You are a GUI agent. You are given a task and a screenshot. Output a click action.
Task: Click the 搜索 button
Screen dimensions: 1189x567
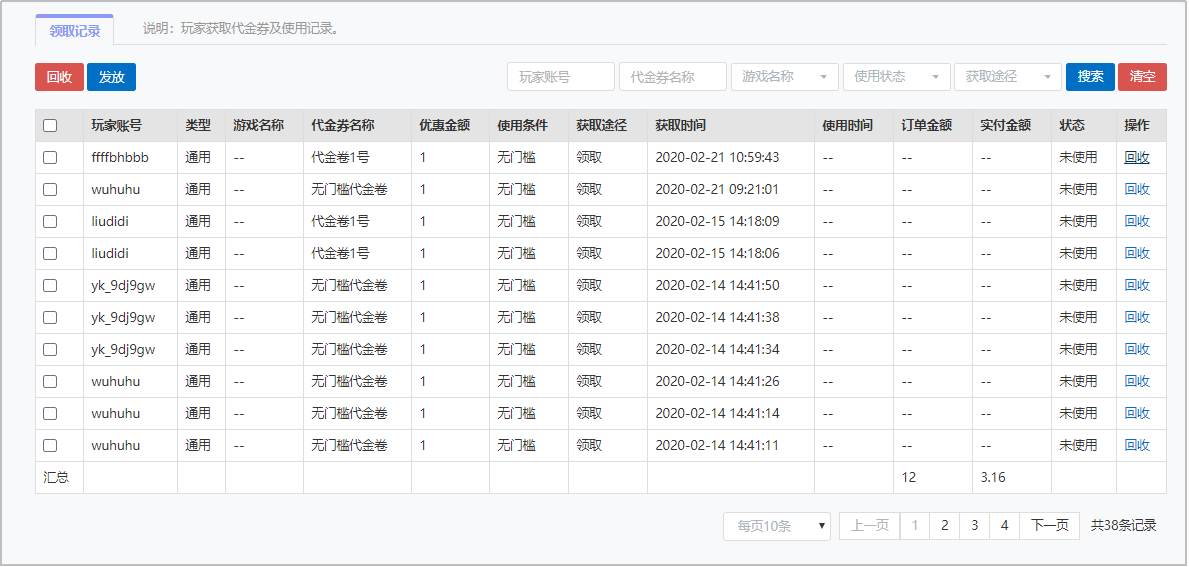[x=1090, y=77]
